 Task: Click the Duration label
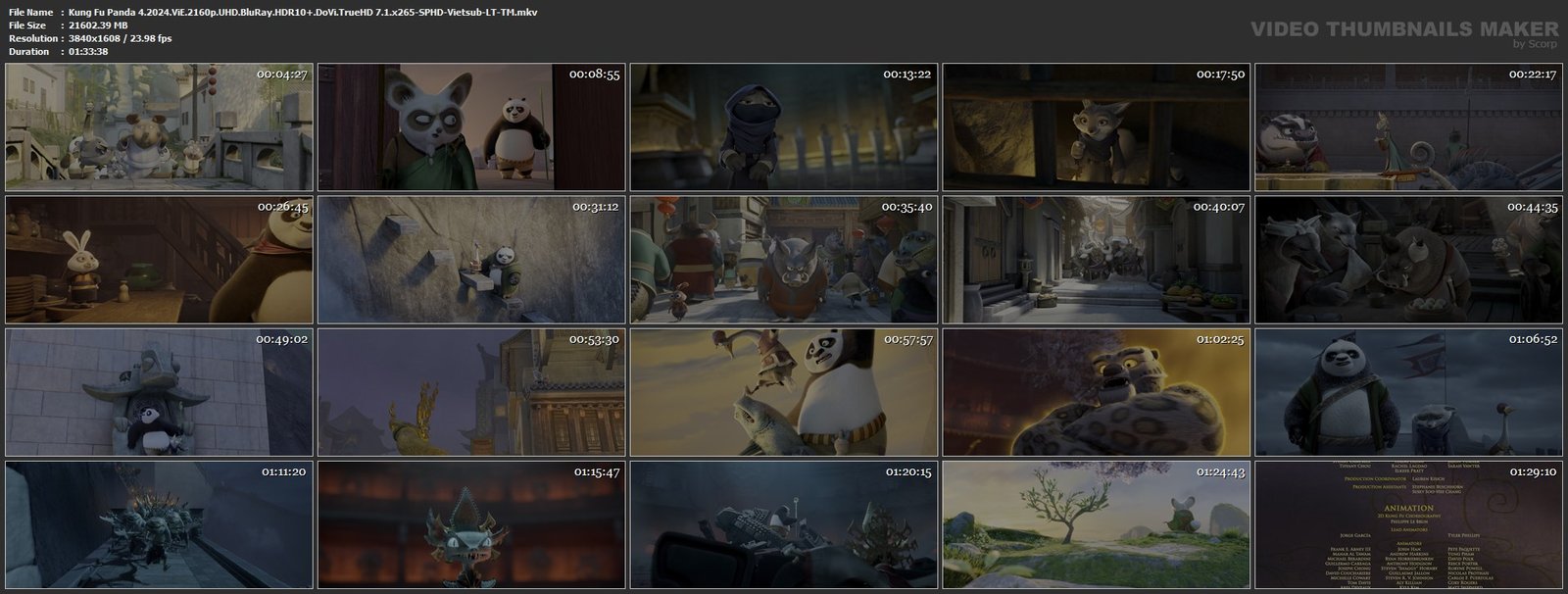pos(28,52)
